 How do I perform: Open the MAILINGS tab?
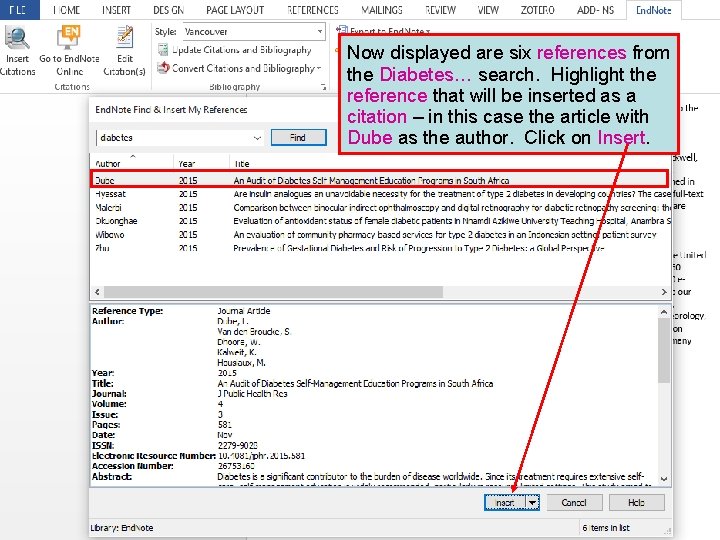(x=382, y=10)
